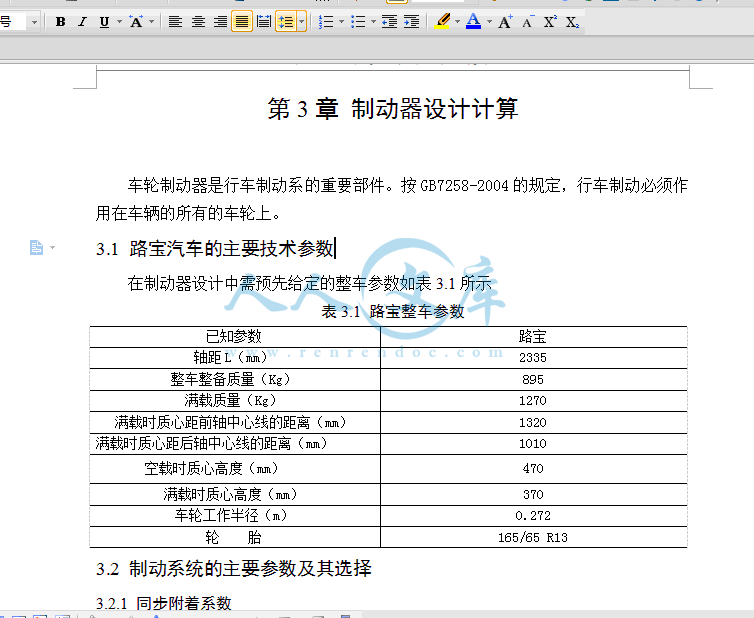Image resolution: width=754 pixels, height=618 pixels.
Task: Expand the paragraph layout icon's arrow
Action: [x=52, y=248]
